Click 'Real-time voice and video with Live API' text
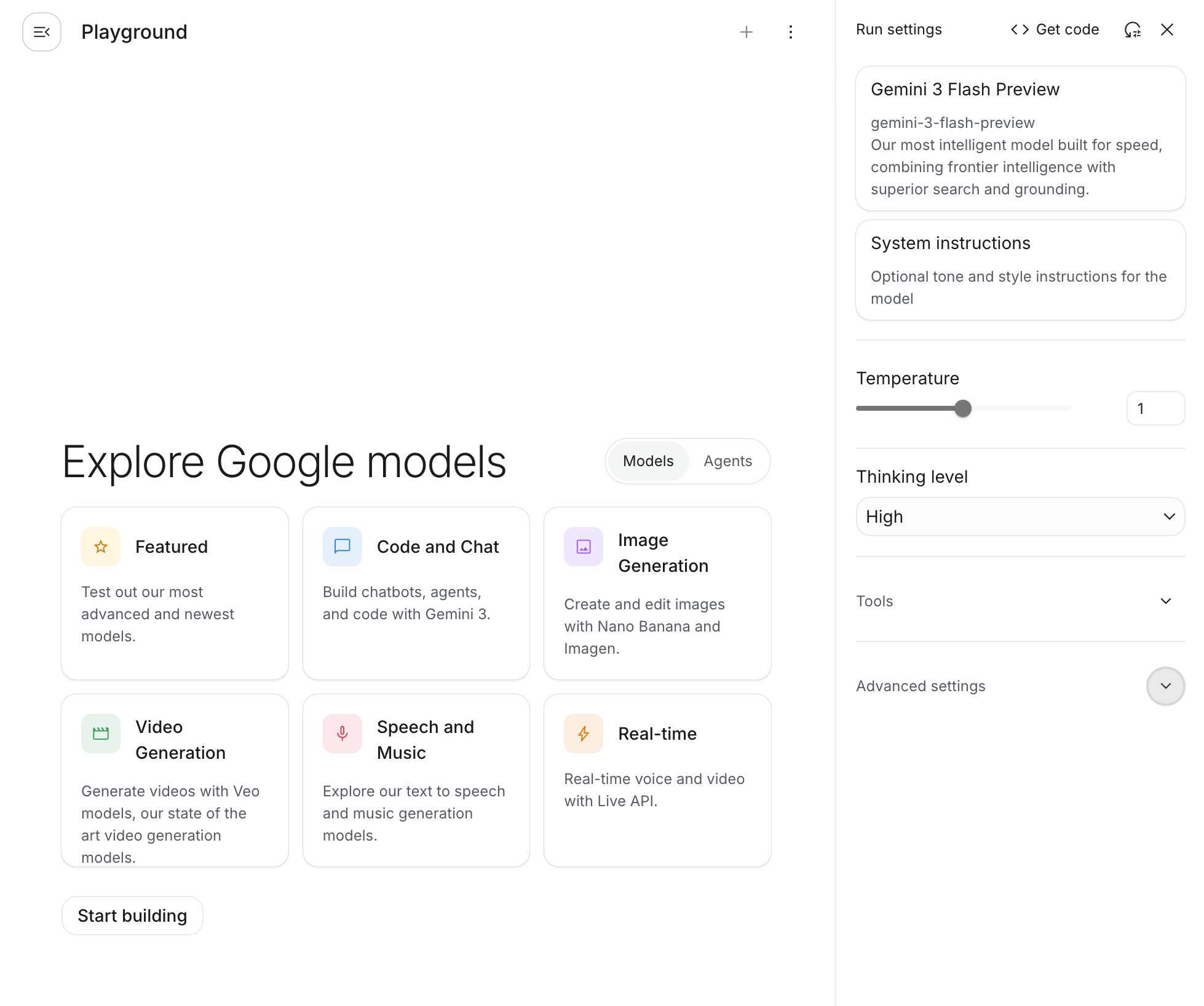1204x1006 pixels. [654, 790]
